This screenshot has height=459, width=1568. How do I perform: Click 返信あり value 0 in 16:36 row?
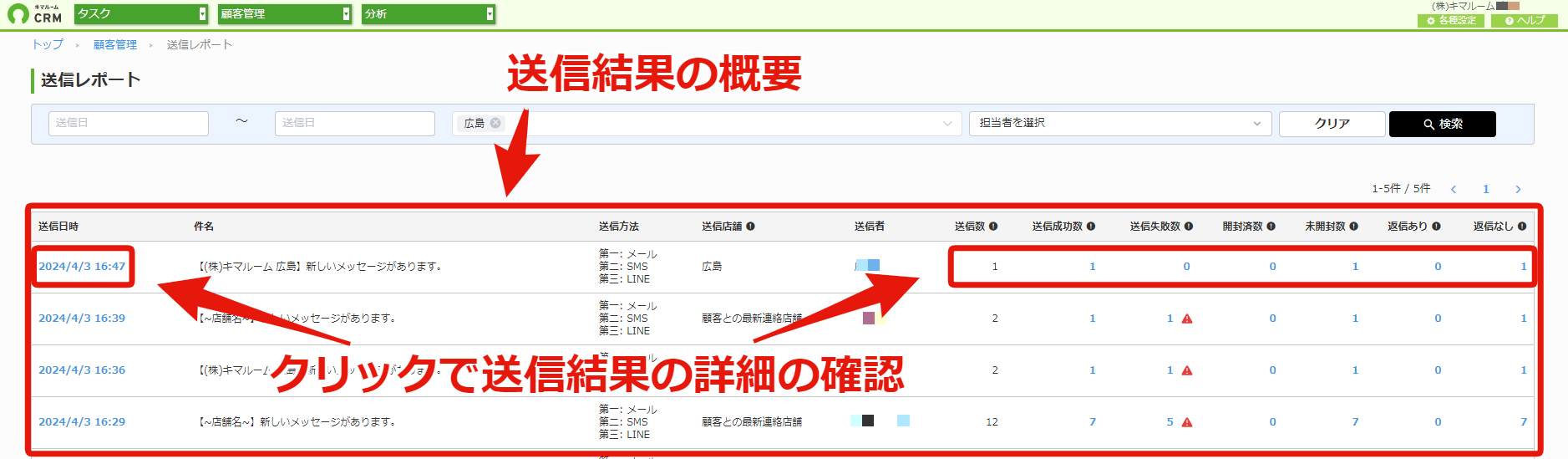point(1438,370)
